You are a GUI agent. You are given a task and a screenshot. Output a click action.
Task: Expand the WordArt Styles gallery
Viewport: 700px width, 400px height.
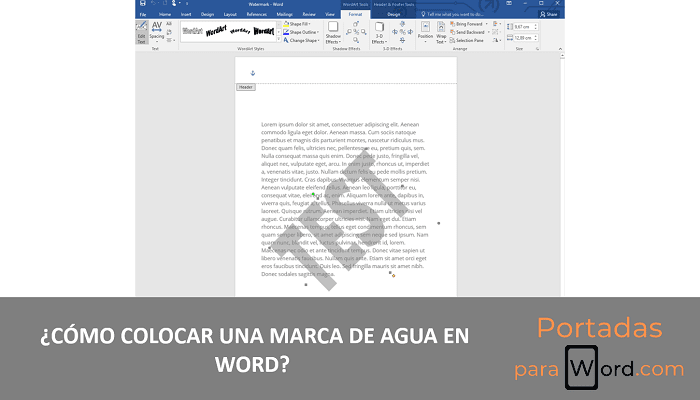pos(279,40)
